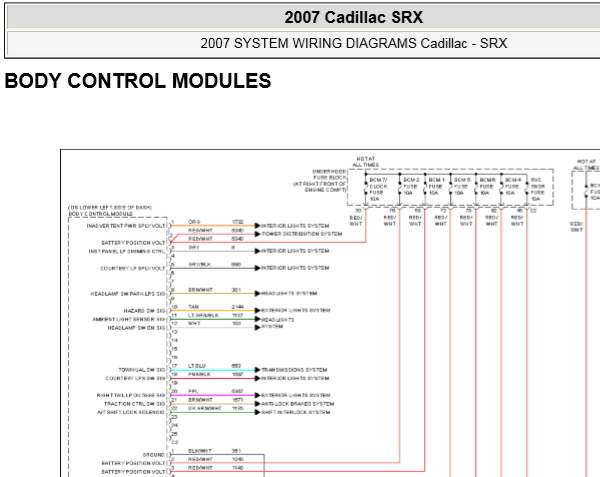Click "COURTESY LP SPLY VOLT" label
The image size is (600, 477).
coord(132,269)
